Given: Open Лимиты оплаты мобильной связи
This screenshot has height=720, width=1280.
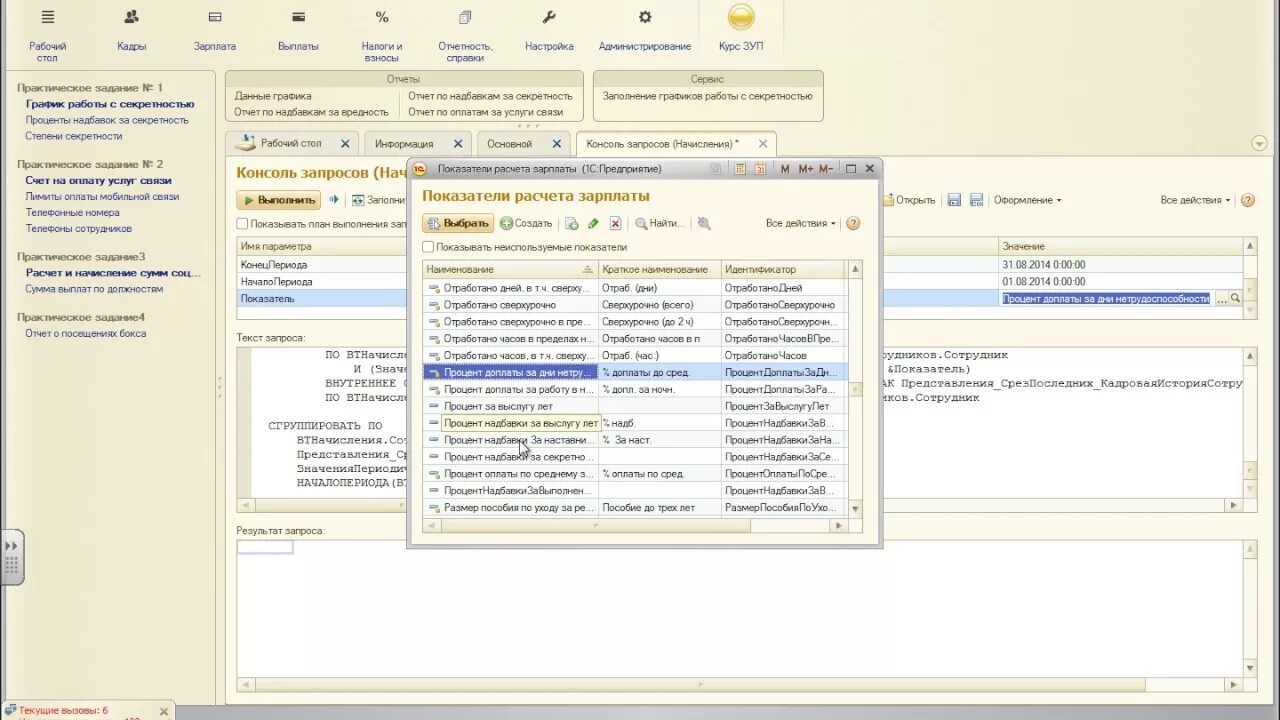Looking at the screenshot, I should (102, 197).
